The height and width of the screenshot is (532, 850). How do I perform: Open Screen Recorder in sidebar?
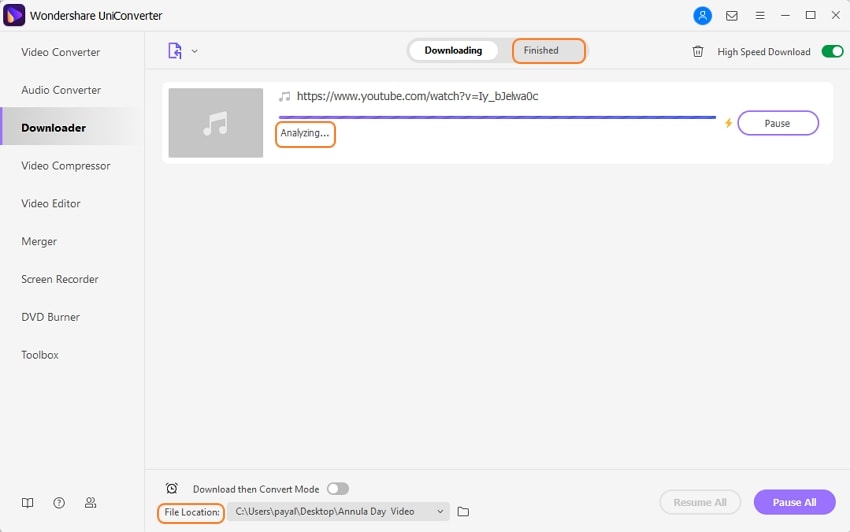[60, 279]
